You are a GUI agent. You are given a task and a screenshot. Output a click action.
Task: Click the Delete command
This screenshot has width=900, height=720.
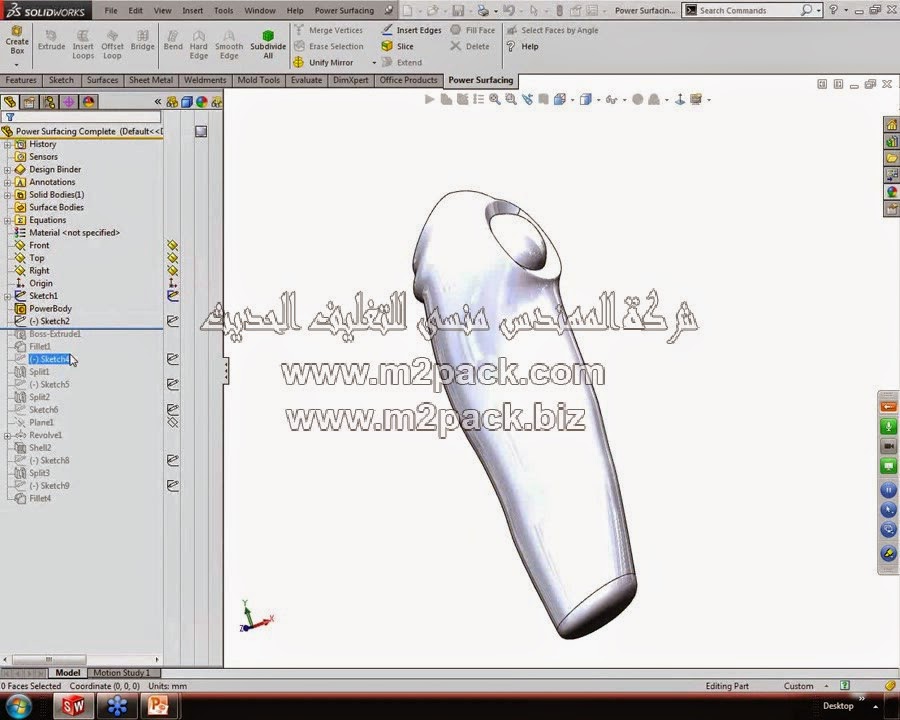coord(470,46)
